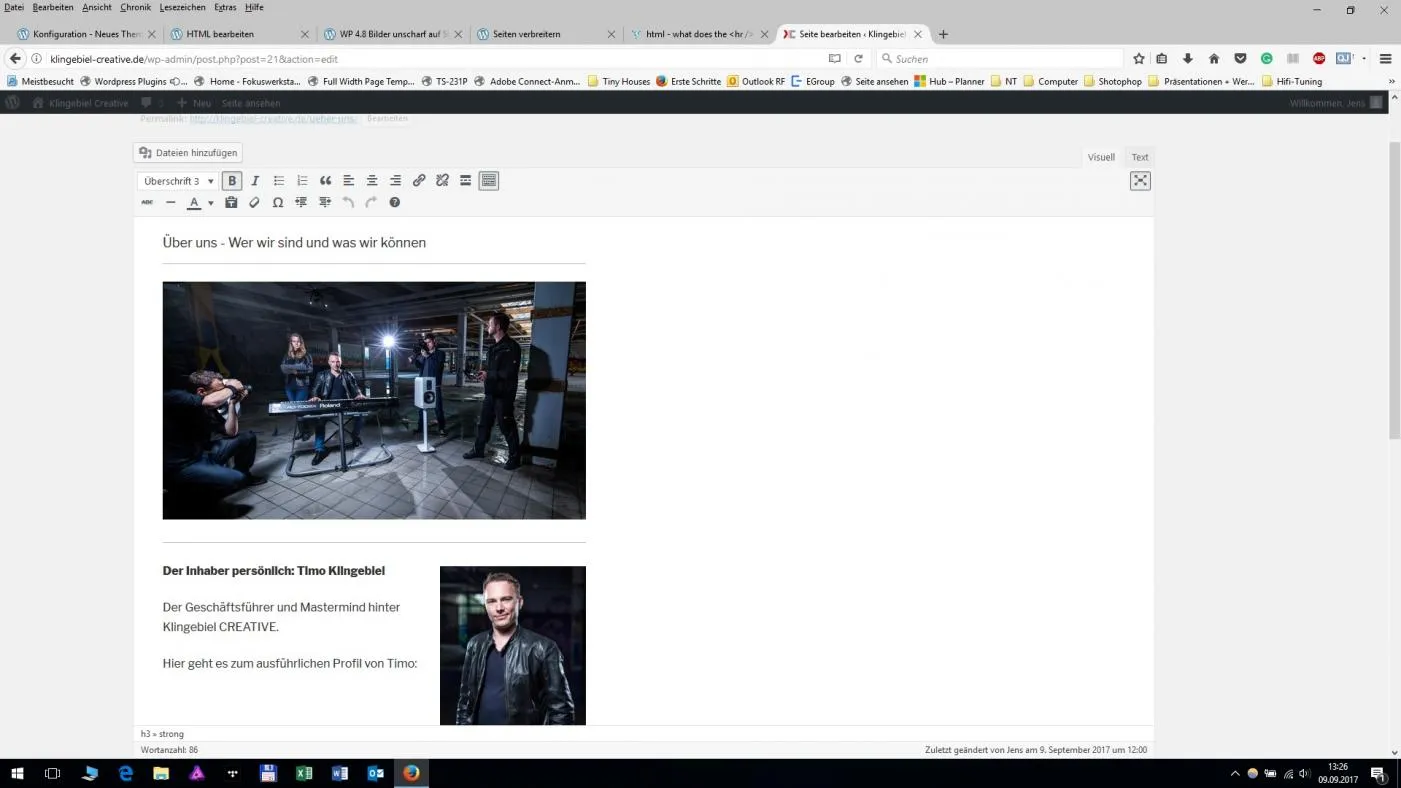The image size is (1401, 788).
Task: Toggle bold formatting in editor toolbar
Action: click(x=232, y=181)
